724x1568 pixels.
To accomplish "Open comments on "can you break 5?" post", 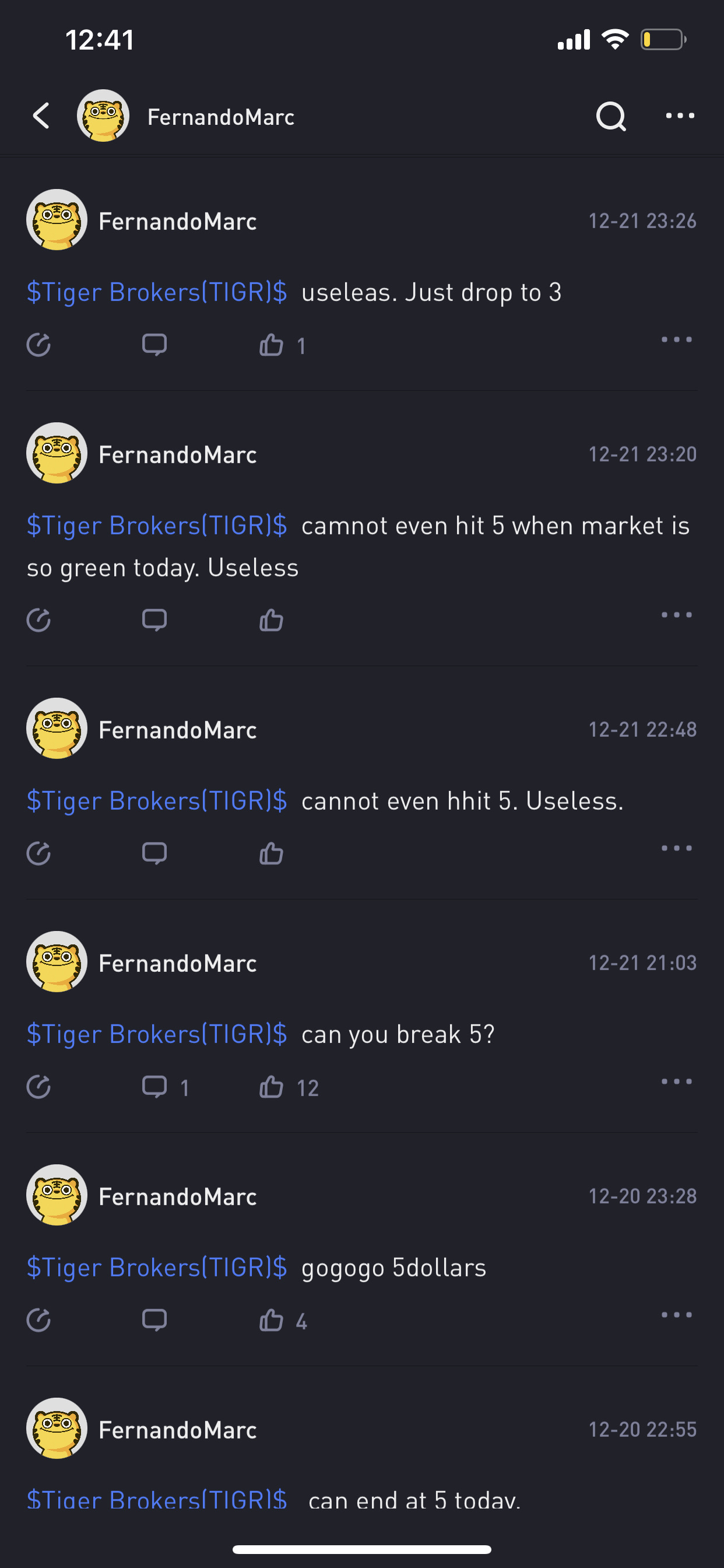I will [x=154, y=1087].
